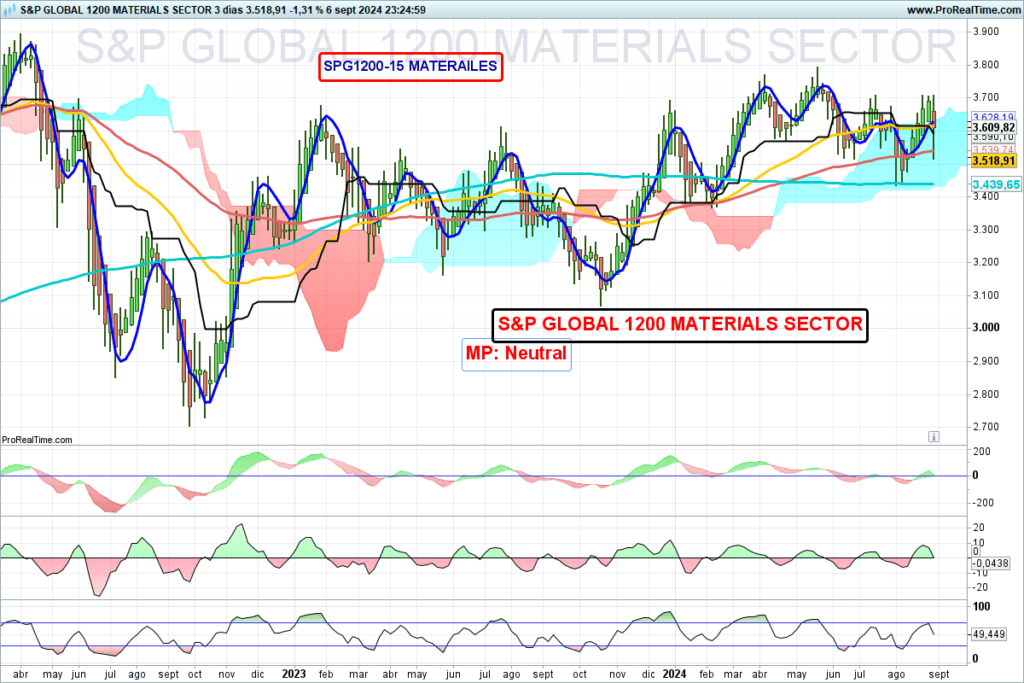The image size is (1024, 683).
Task: Click the 3.609,82 price label
Action: point(993,127)
